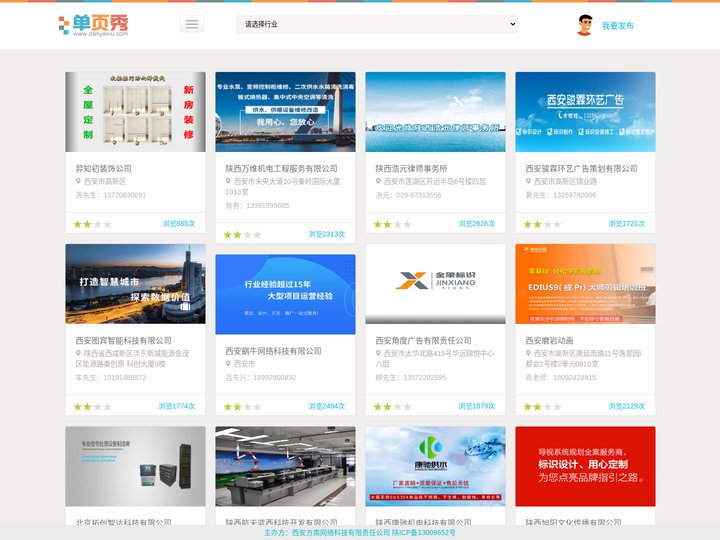Open the 打造智慧城市 banner thumbnail

(x=135, y=284)
